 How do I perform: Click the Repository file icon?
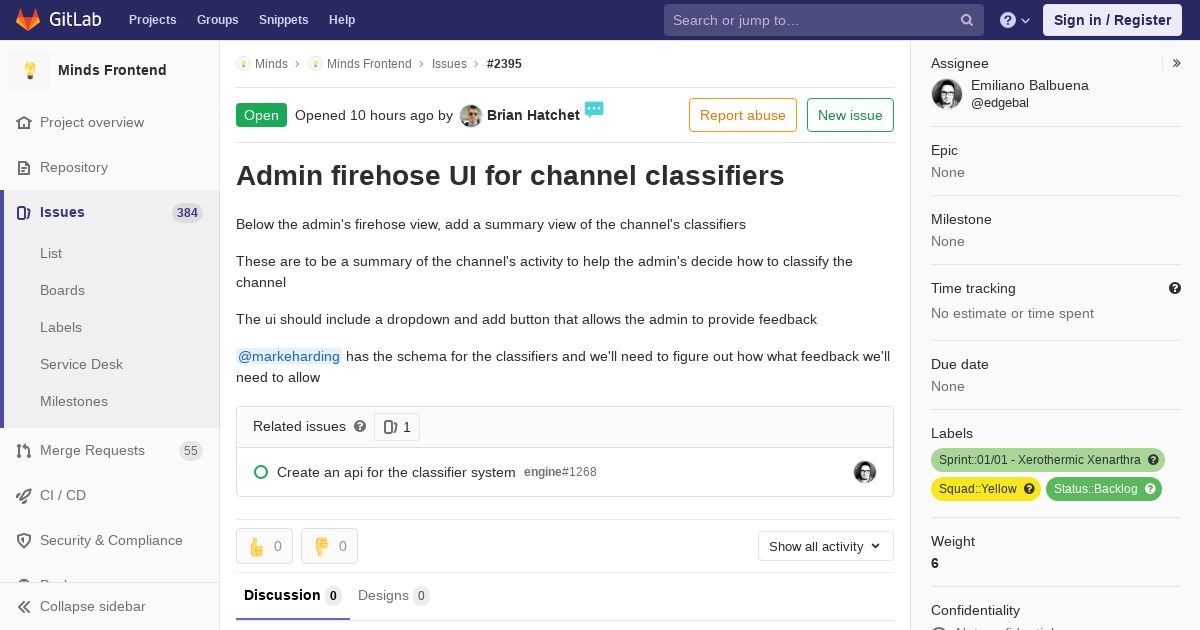[x=24, y=167]
